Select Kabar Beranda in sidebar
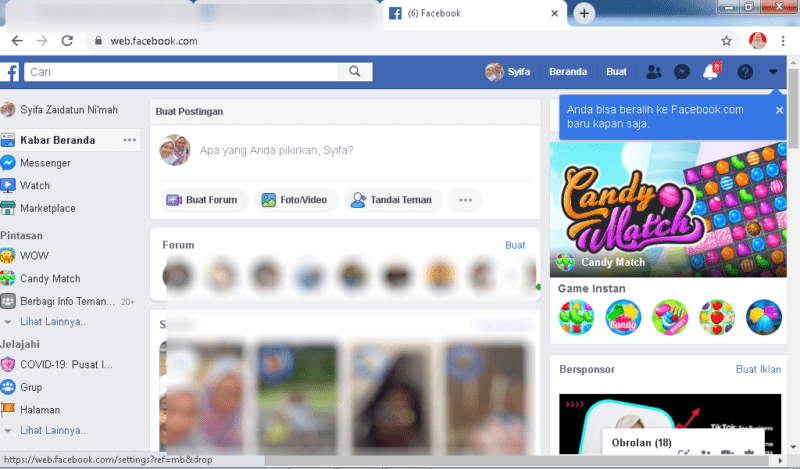Image resolution: width=800 pixels, height=469 pixels. pos(57,140)
